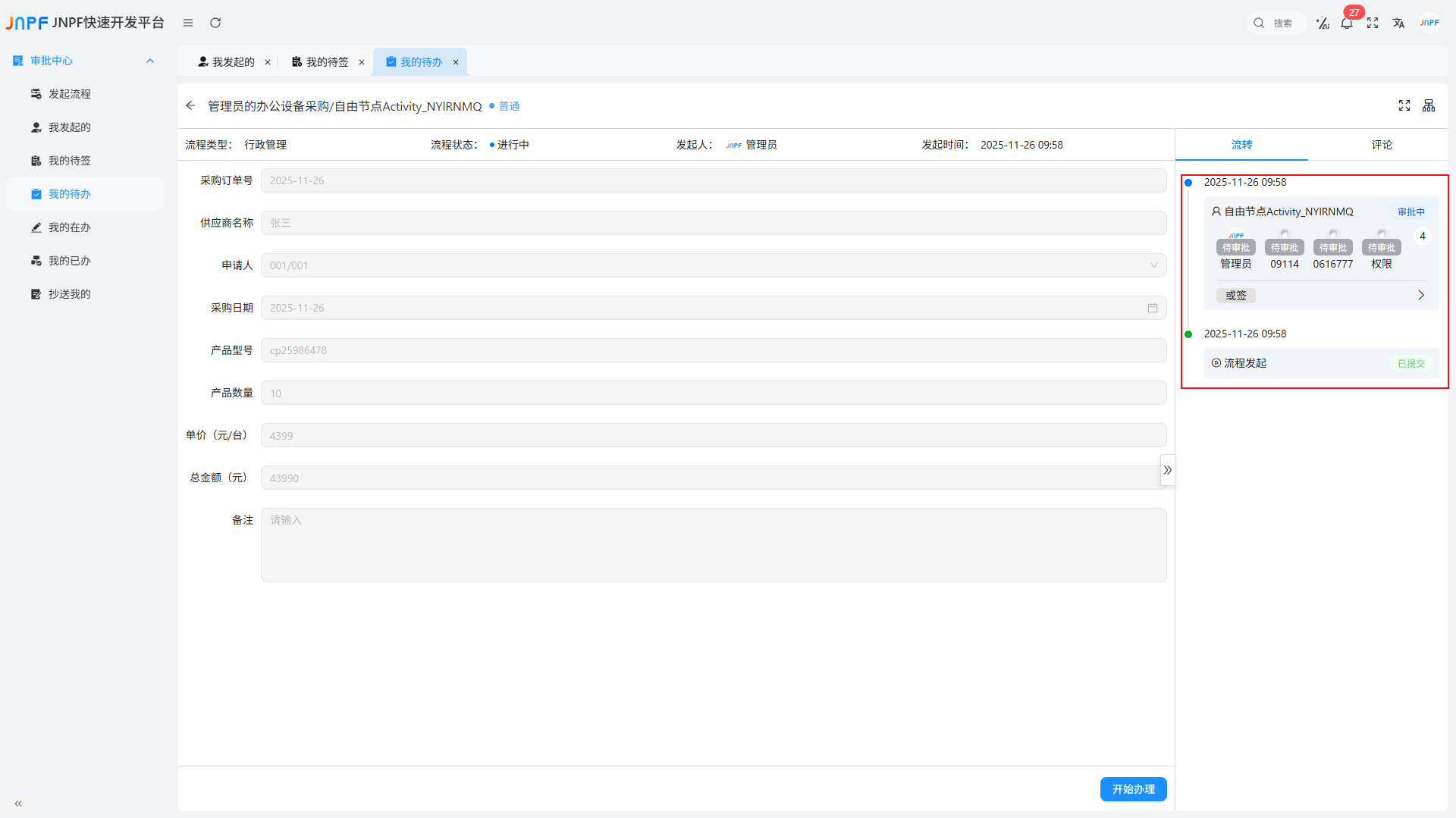Close the 我的待签 tab
The height and width of the screenshot is (818, 1456).
[x=362, y=62]
